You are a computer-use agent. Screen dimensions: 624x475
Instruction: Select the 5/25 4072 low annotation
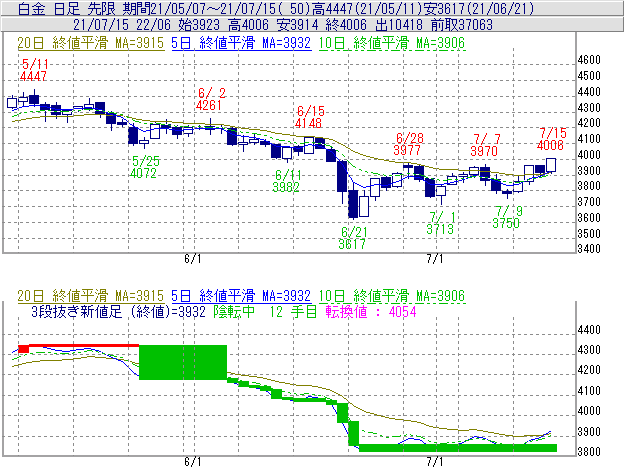pos(145,167)
